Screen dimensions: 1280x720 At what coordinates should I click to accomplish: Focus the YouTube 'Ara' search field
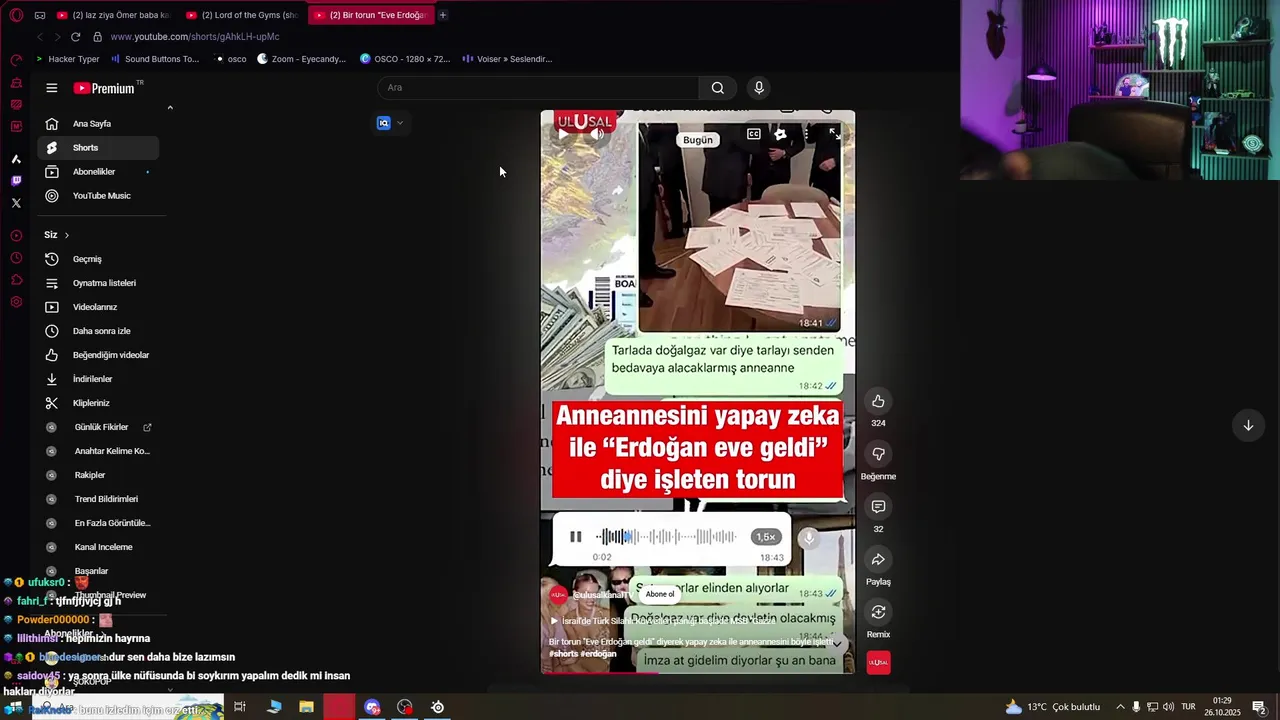(538, 88)
